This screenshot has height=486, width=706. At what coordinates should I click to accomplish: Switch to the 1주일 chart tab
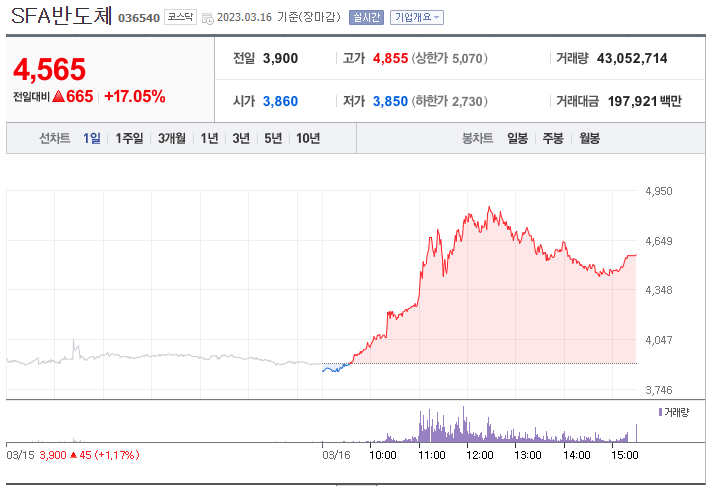click(129, 138)
